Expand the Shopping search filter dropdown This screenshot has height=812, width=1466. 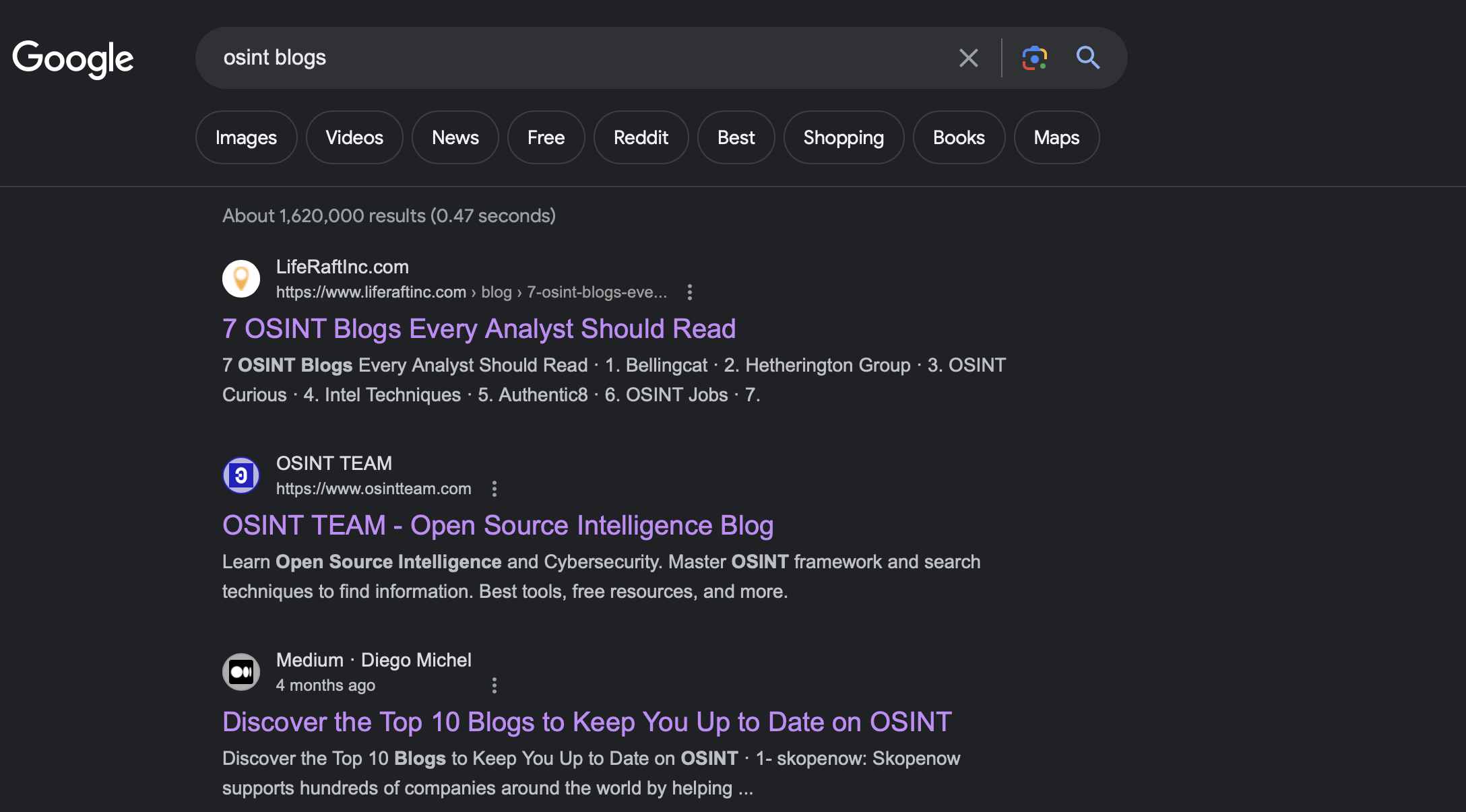coord(843,137)
